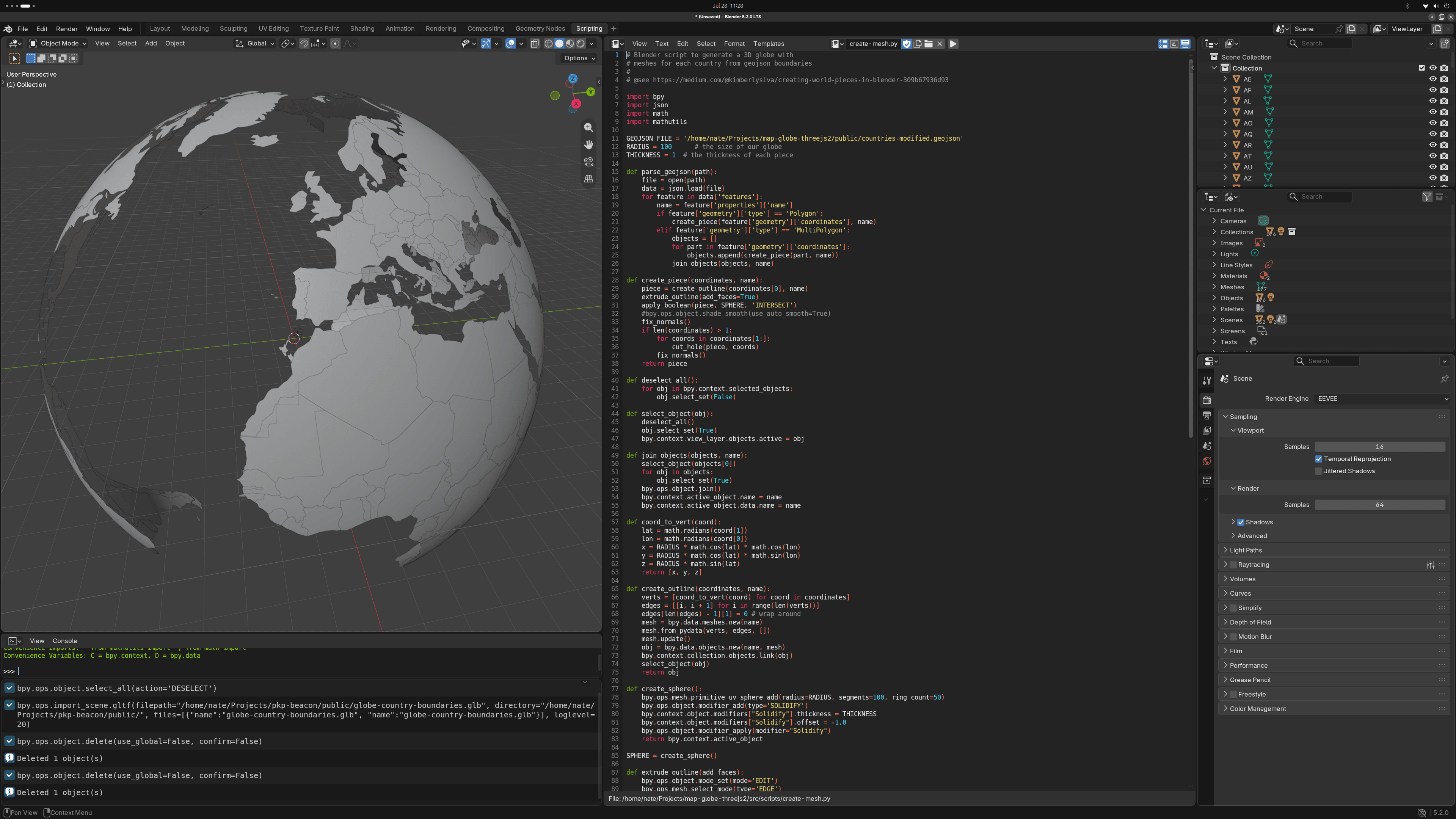The image size is (1456, 819).
Task: Toggle snapping magnet icon
Action: pos(304,44)
